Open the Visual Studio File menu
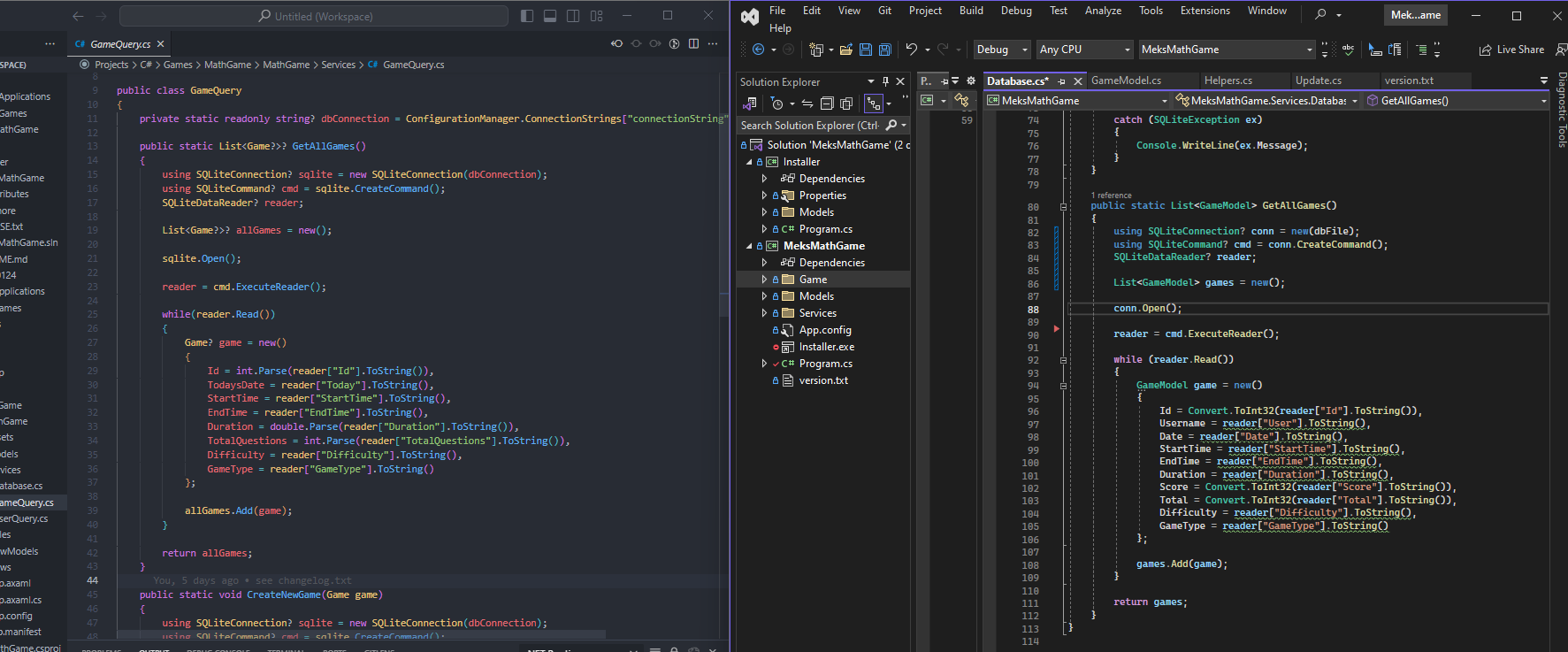The image size is (1568, 652). click(777, 11)
